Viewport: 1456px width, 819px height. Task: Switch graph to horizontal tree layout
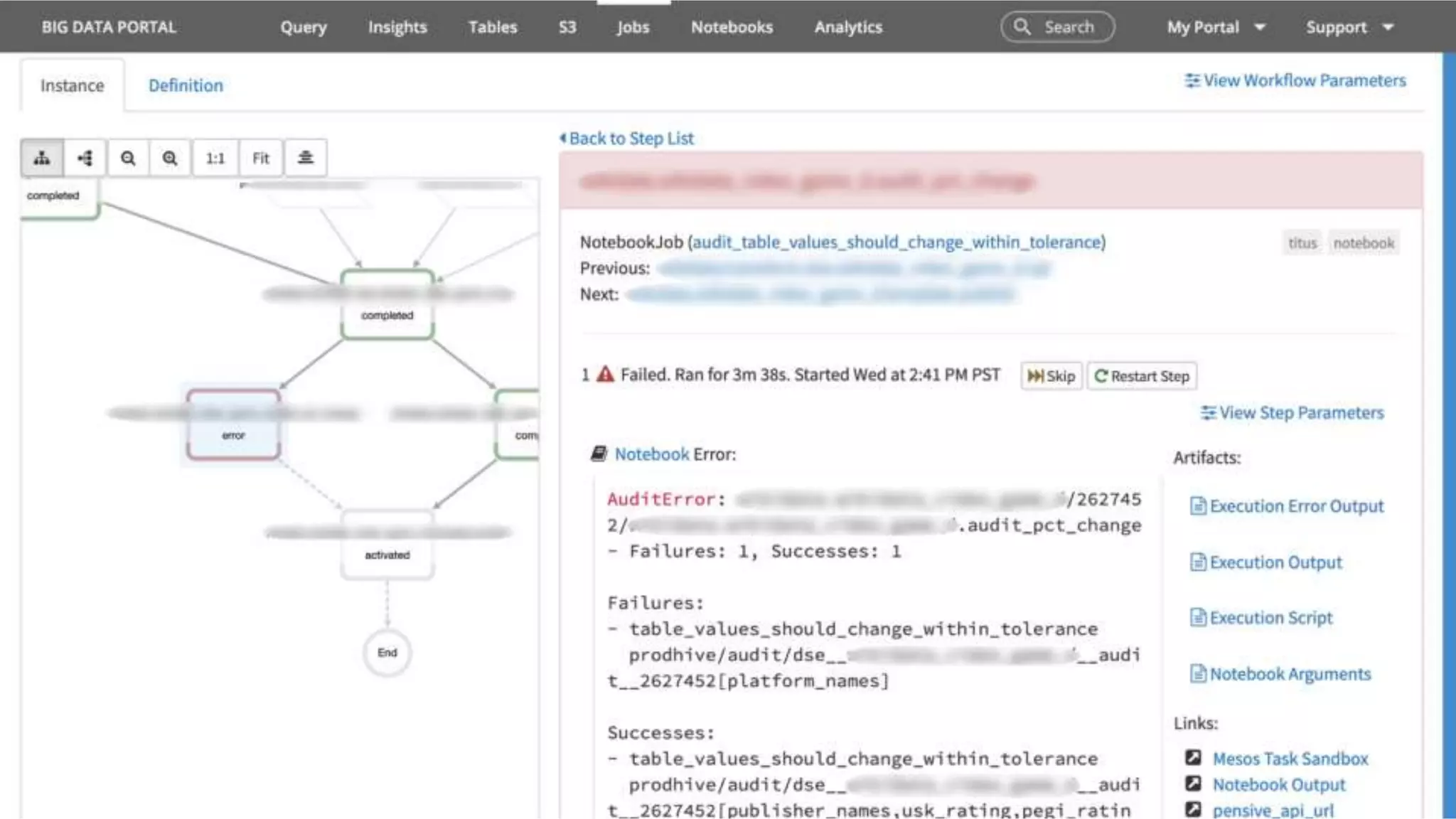[85, 158]
